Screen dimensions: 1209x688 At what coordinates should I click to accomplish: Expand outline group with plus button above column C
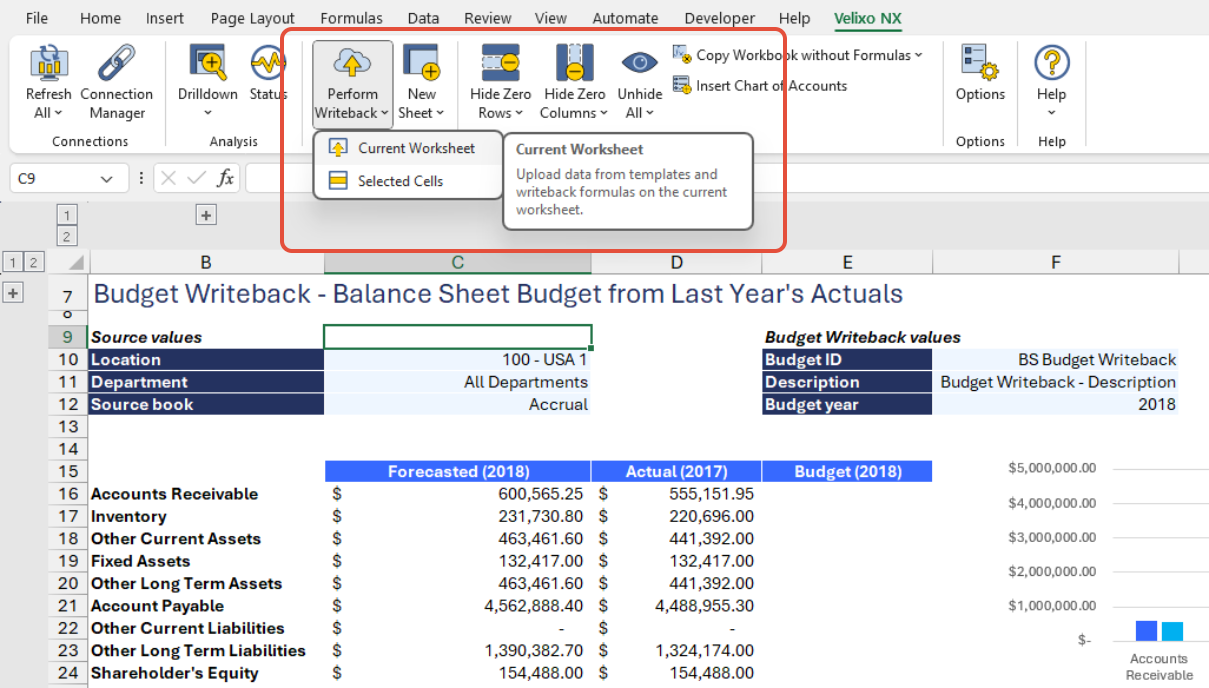pos(206,215)
